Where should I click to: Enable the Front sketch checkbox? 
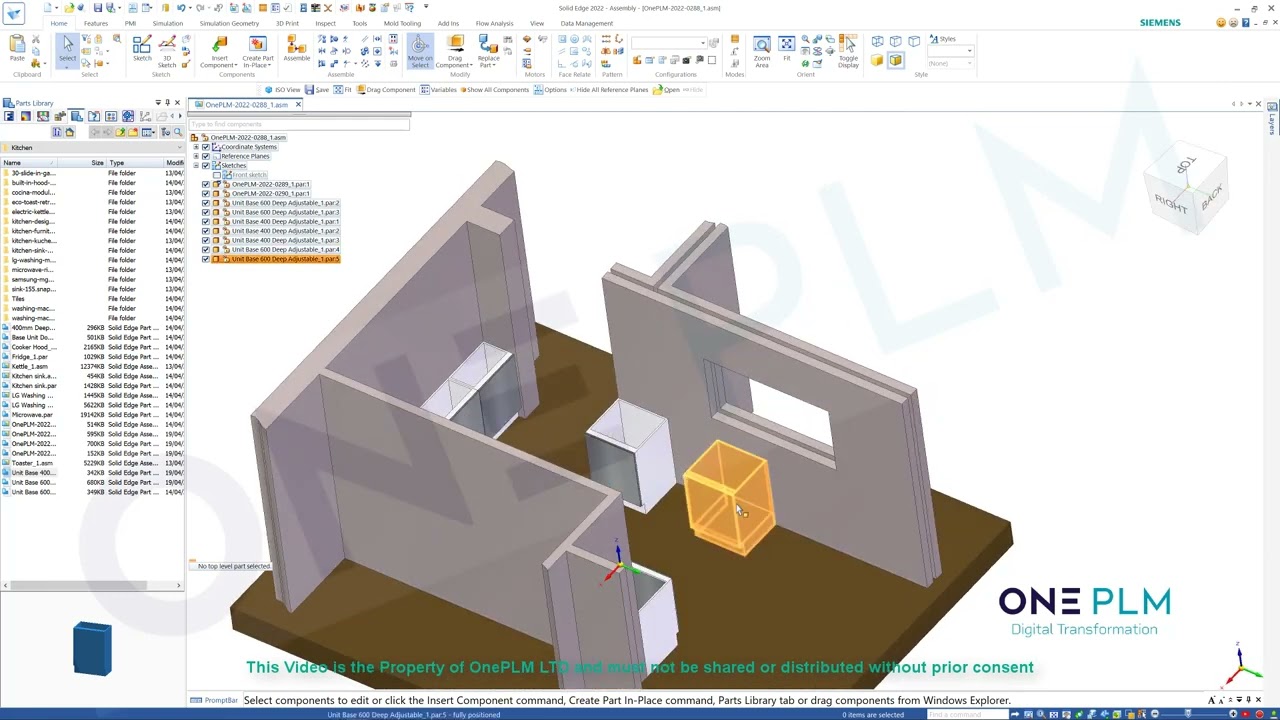pyautogui.click(x=217, y=175)
